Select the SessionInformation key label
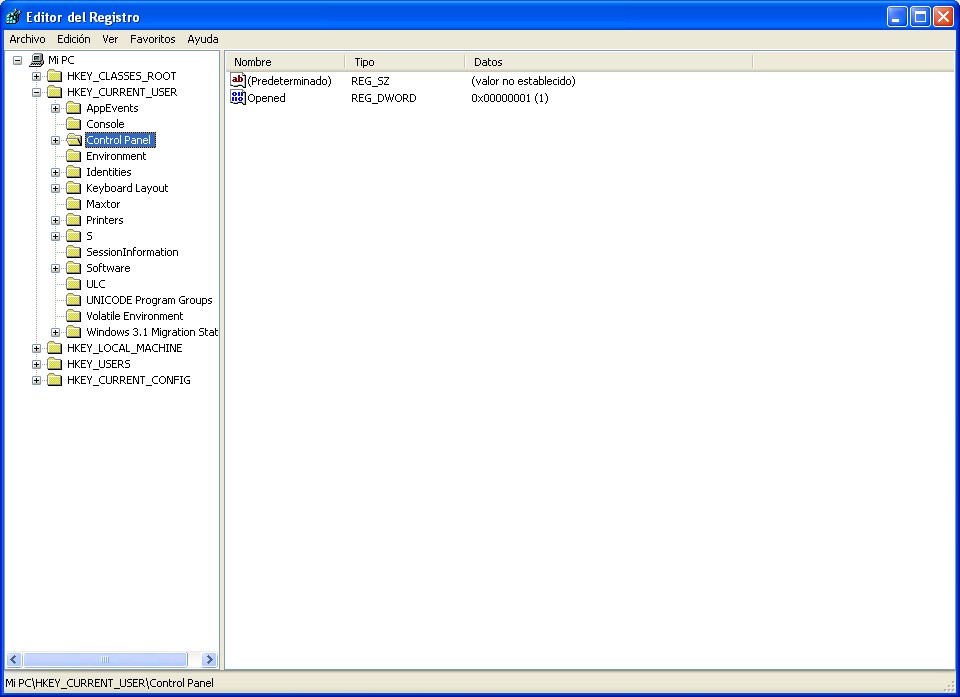Screen dimensions: 960x697 click(x=132, y=252)
